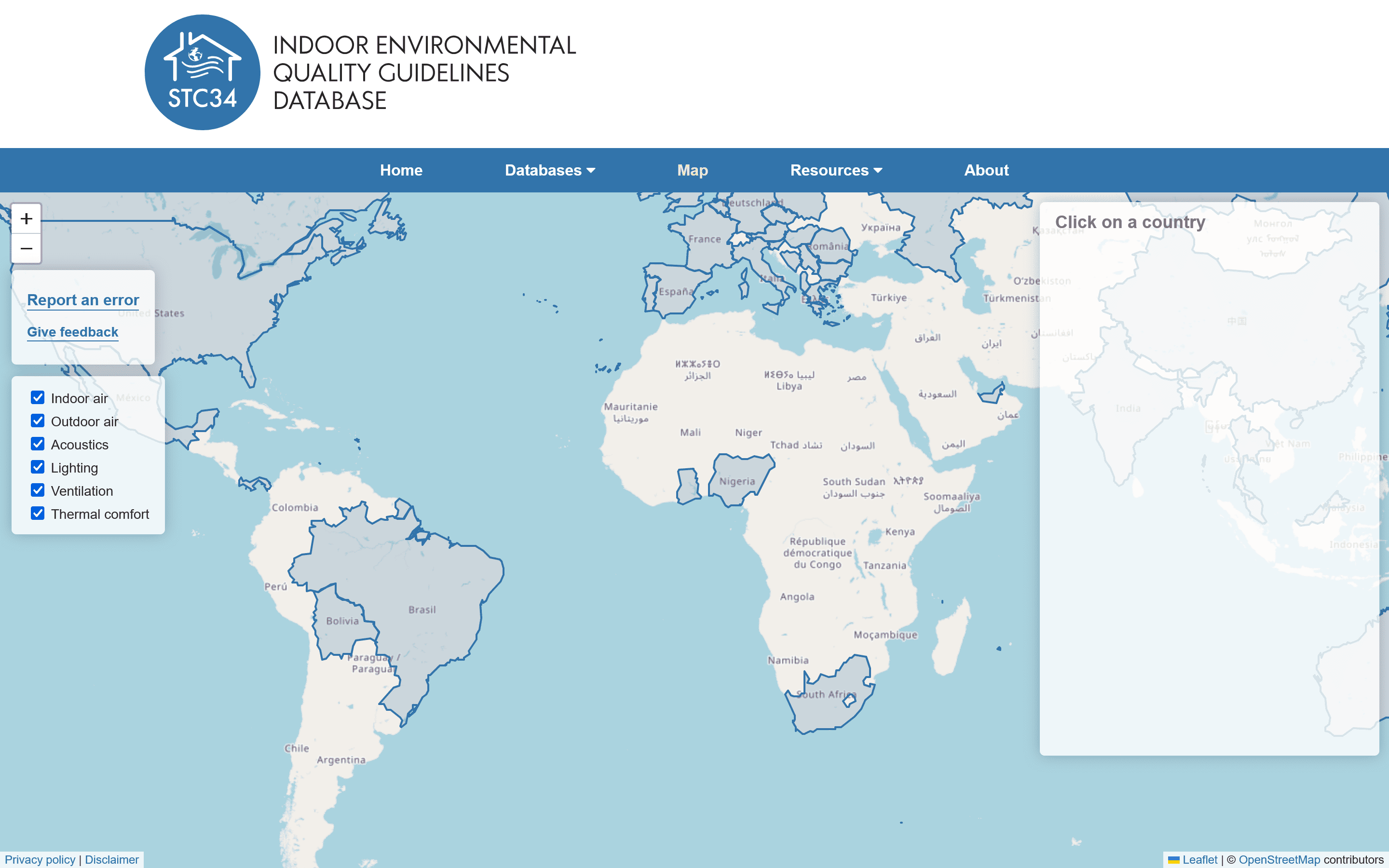This screenshot has height=868, width=1389.
Task: Disable Thermal comfort checkbox
Action: point(38,514)
